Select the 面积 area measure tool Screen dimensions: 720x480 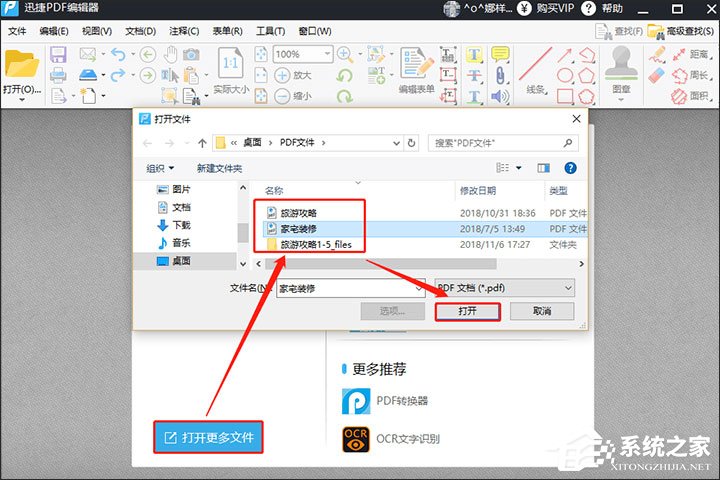pos(691,96)
